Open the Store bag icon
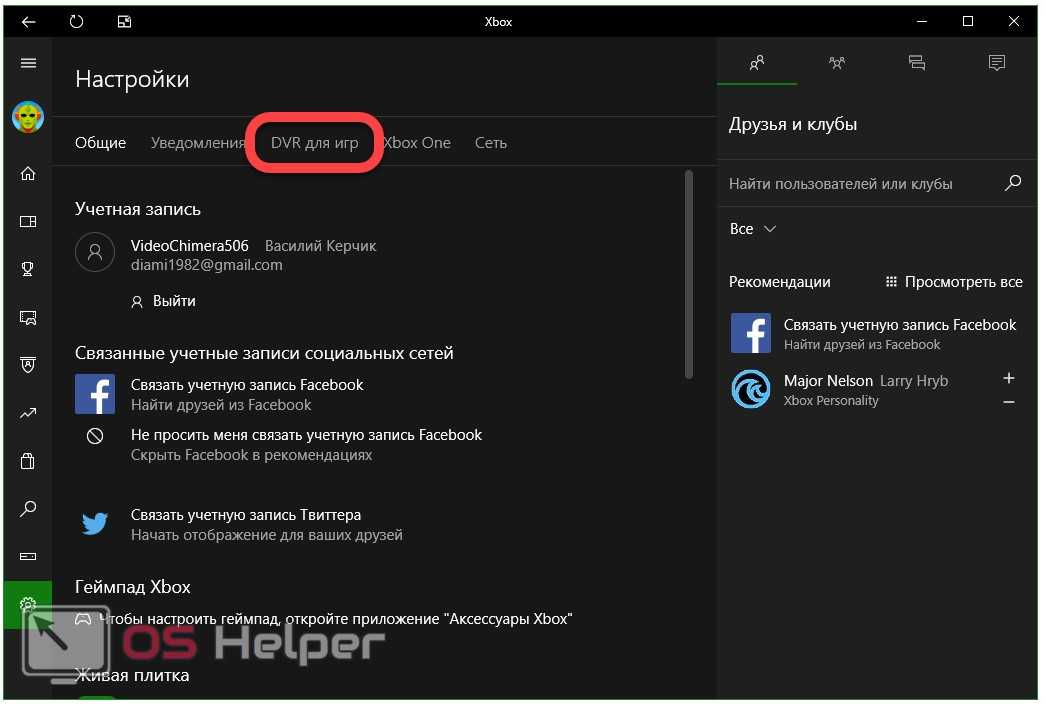This screenshot has width=1046, height=705. point(28,461)
